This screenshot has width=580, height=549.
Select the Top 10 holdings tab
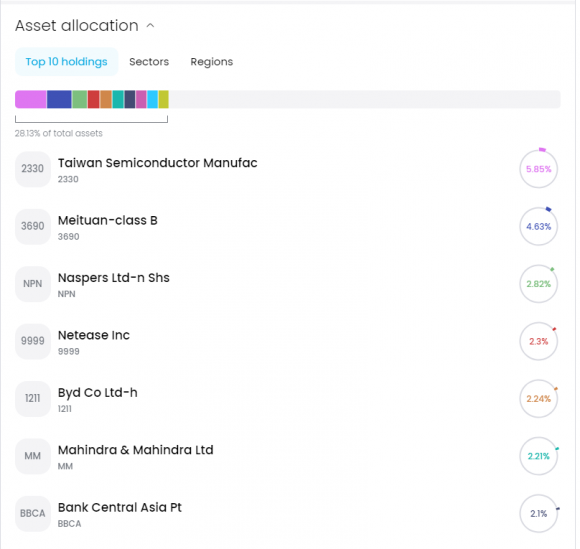[x=67, y=61]
